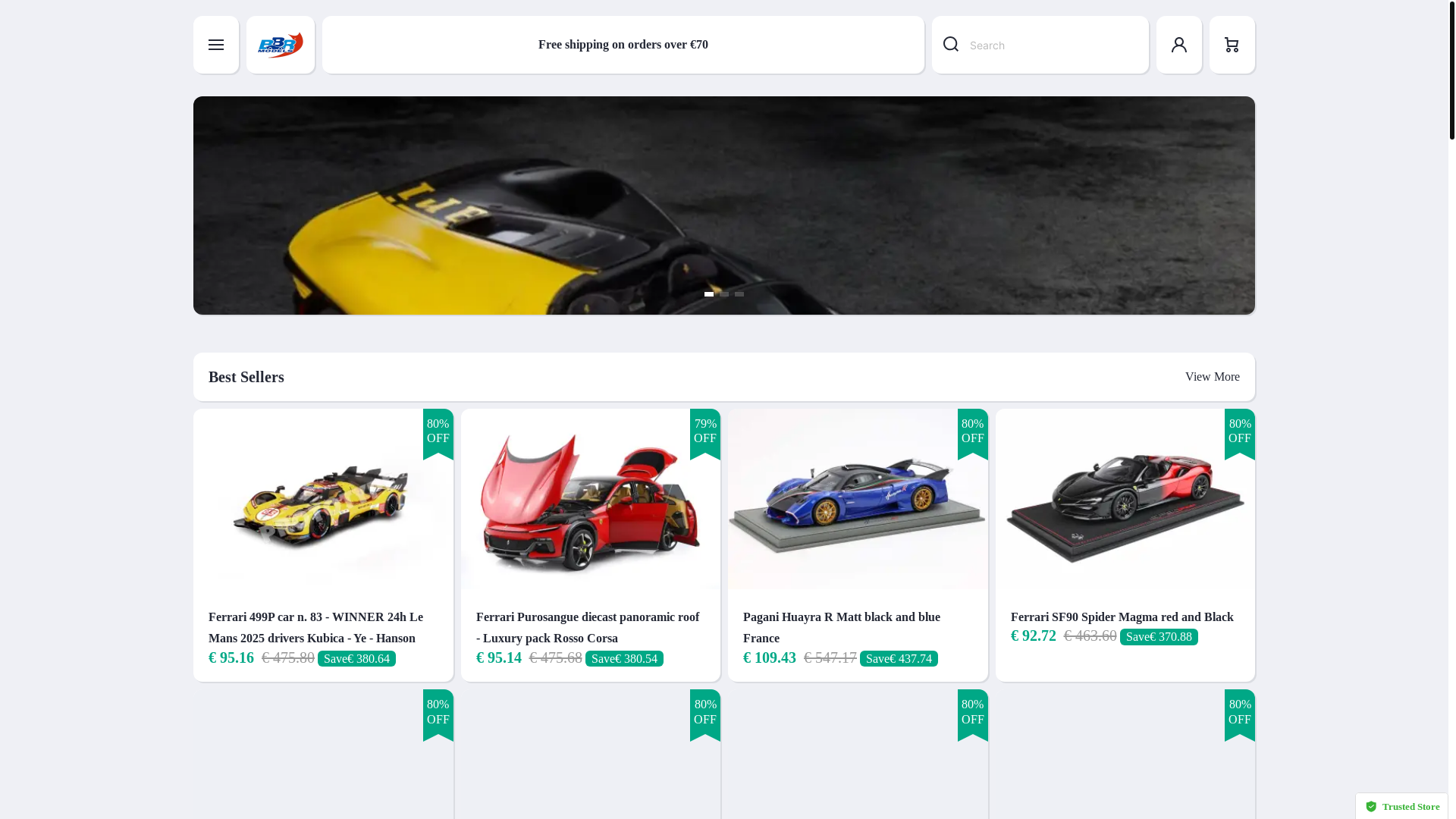Screen dimensions: 1456x819
Task: Click the Best Sellers heading
Action: (x=246, y=377)
